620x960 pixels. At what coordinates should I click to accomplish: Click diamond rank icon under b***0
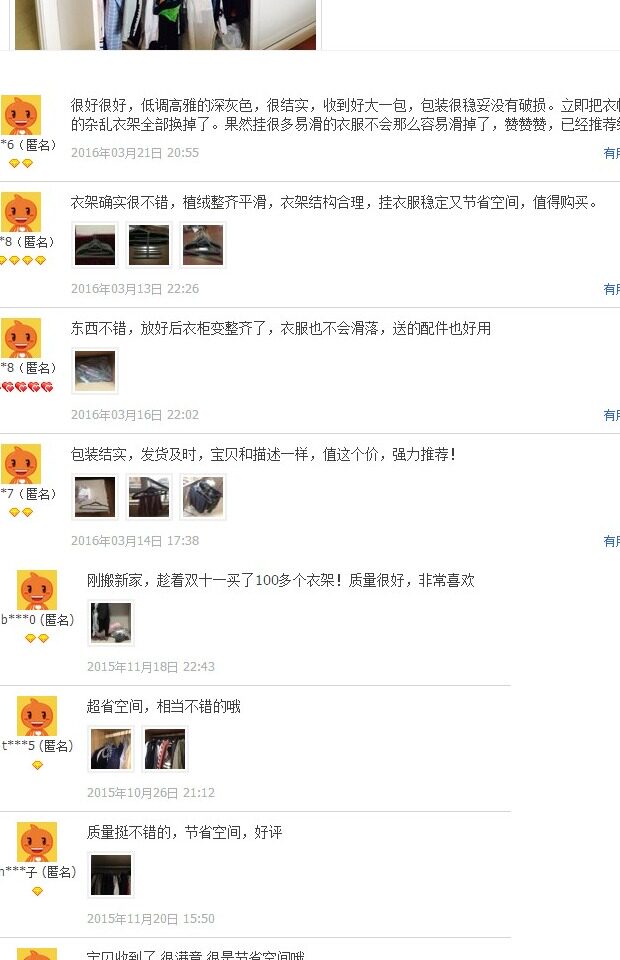pyautogui.click(x=37, y=639)
